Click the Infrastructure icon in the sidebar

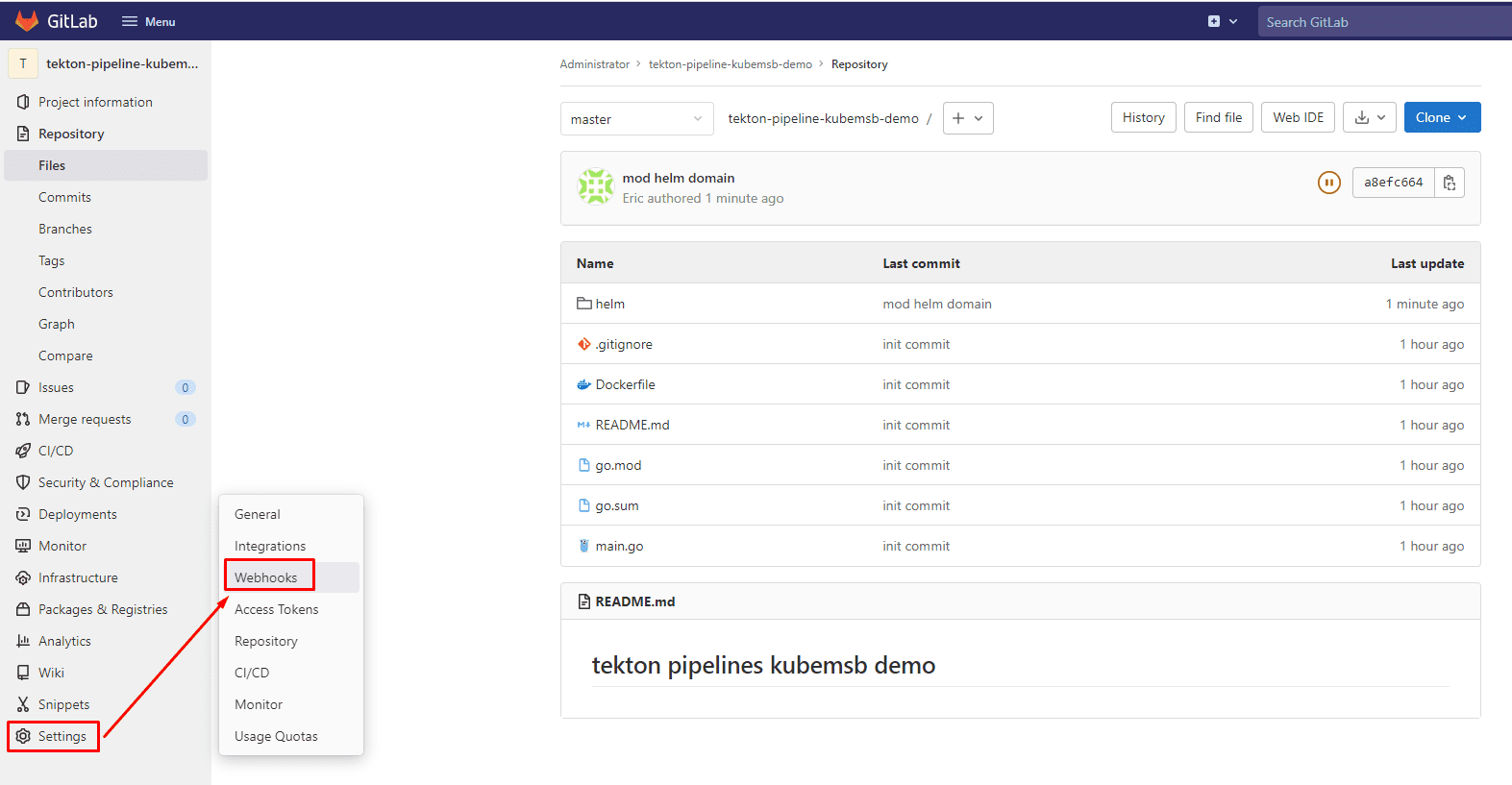pos(23,577)
